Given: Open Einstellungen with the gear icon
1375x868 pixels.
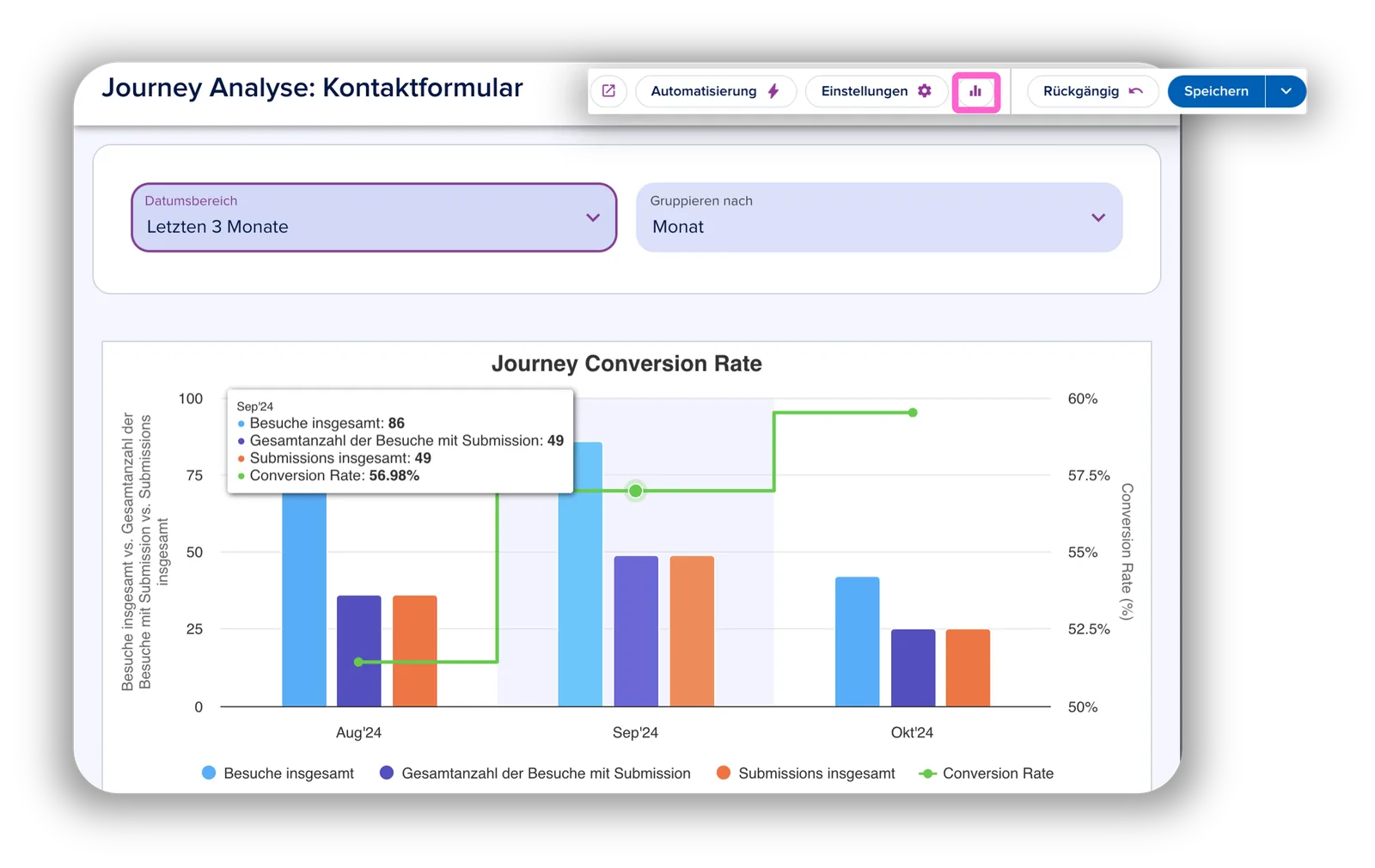Looking at the screenshot, I should (x=876, y=91).
